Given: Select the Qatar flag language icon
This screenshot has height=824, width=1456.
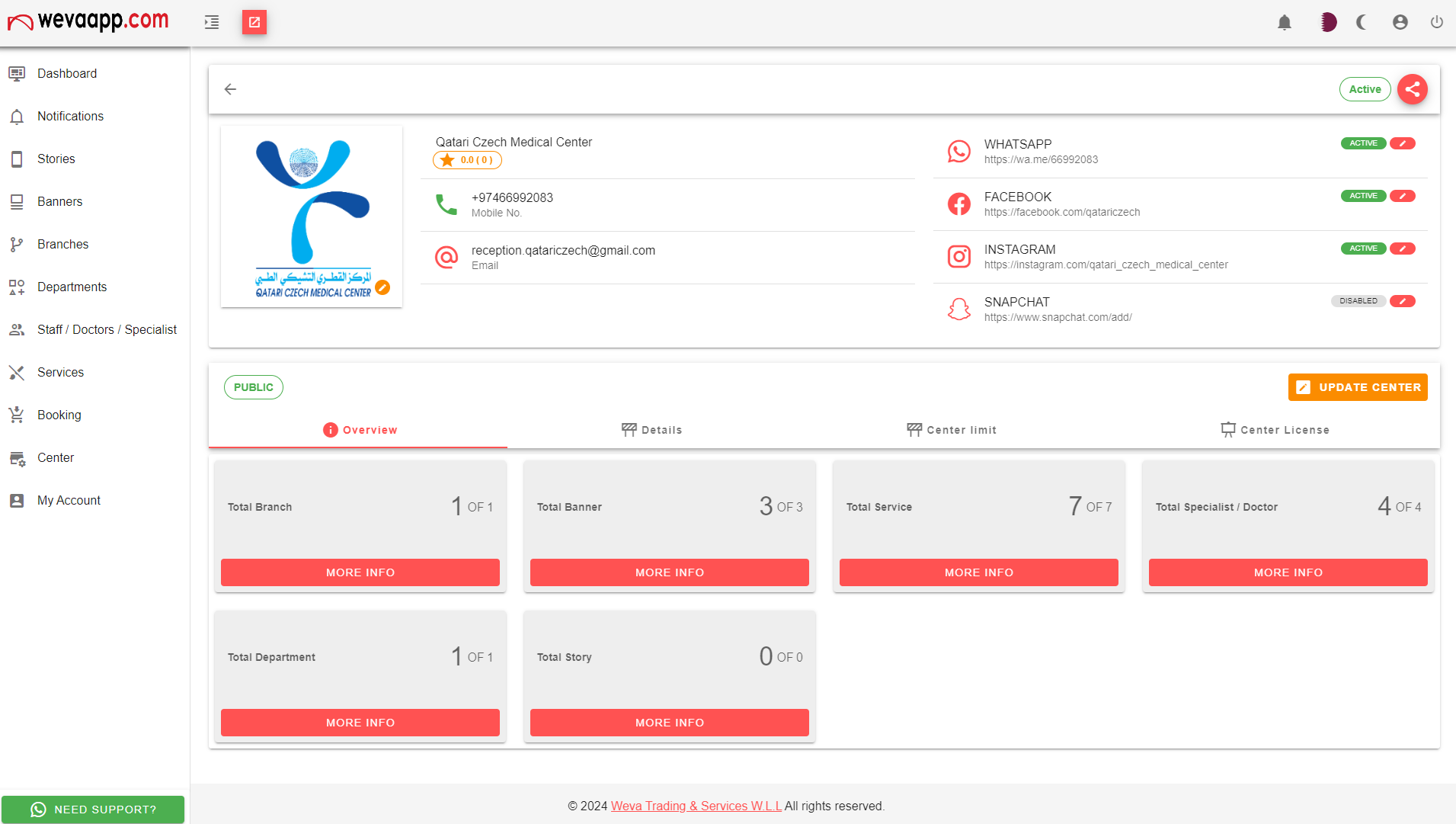Looking at the screenshot, I should [x=1328, y=22].
